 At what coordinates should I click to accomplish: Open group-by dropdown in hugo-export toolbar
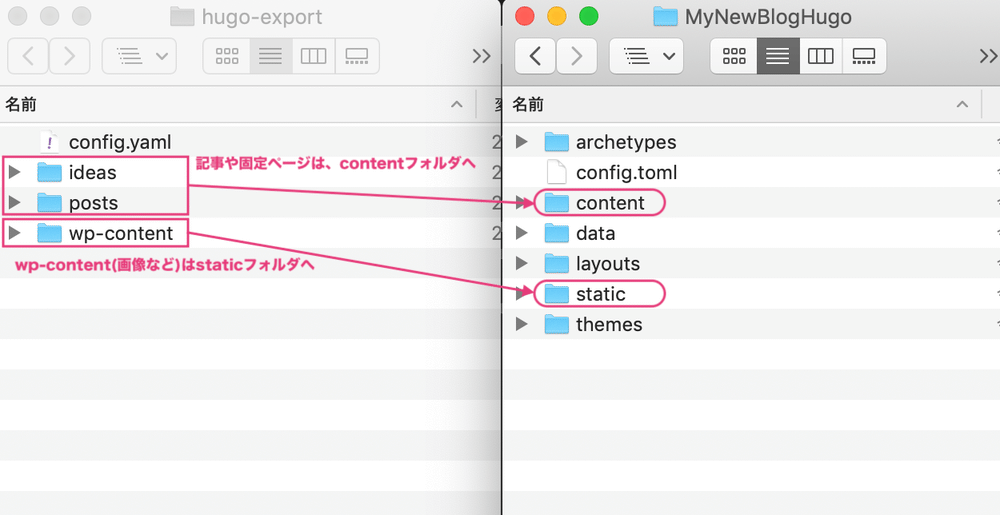[x=139, y=56]
